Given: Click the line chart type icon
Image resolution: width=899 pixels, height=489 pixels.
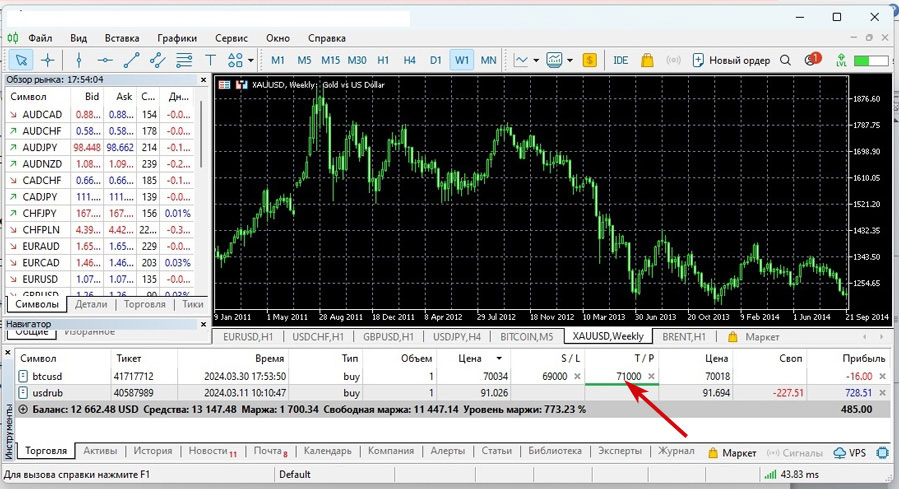Looking at the screenshot, I should [521, 60].
